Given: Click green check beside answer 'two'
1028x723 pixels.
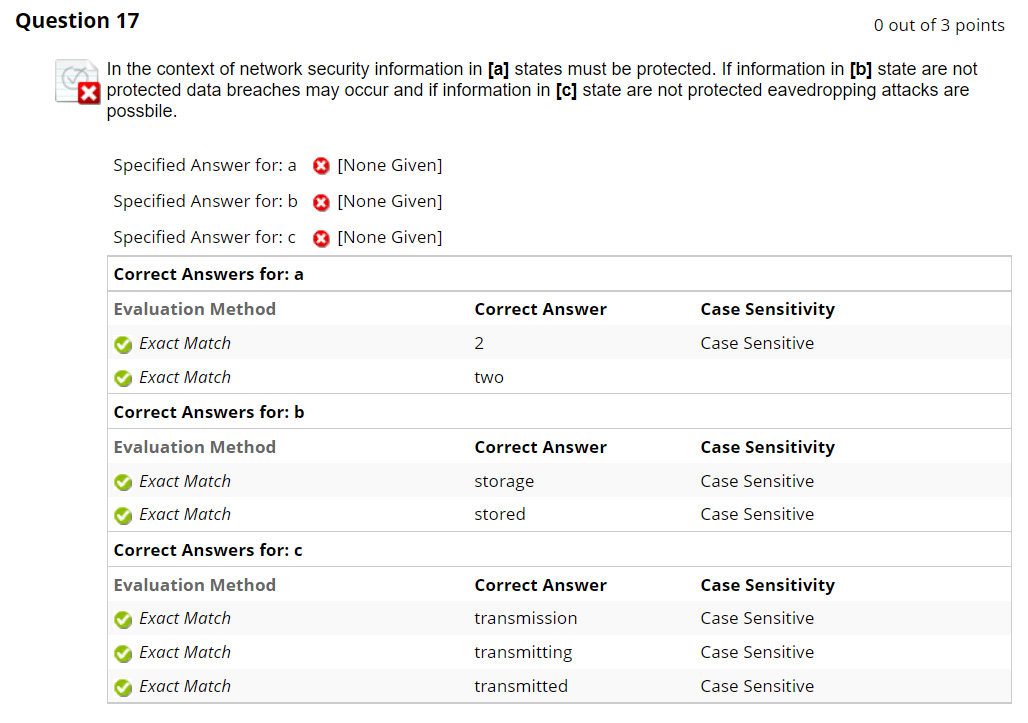Looking at the screenshot, I should click(x=123, y=378).
